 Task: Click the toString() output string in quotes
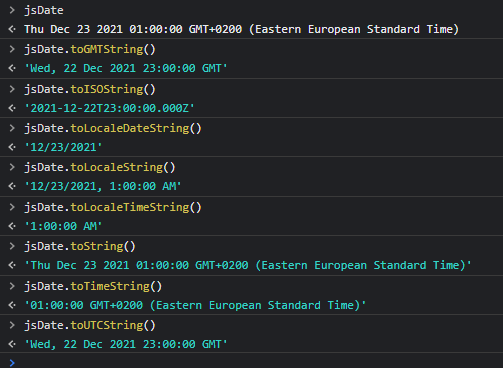[x=248, y=265]
